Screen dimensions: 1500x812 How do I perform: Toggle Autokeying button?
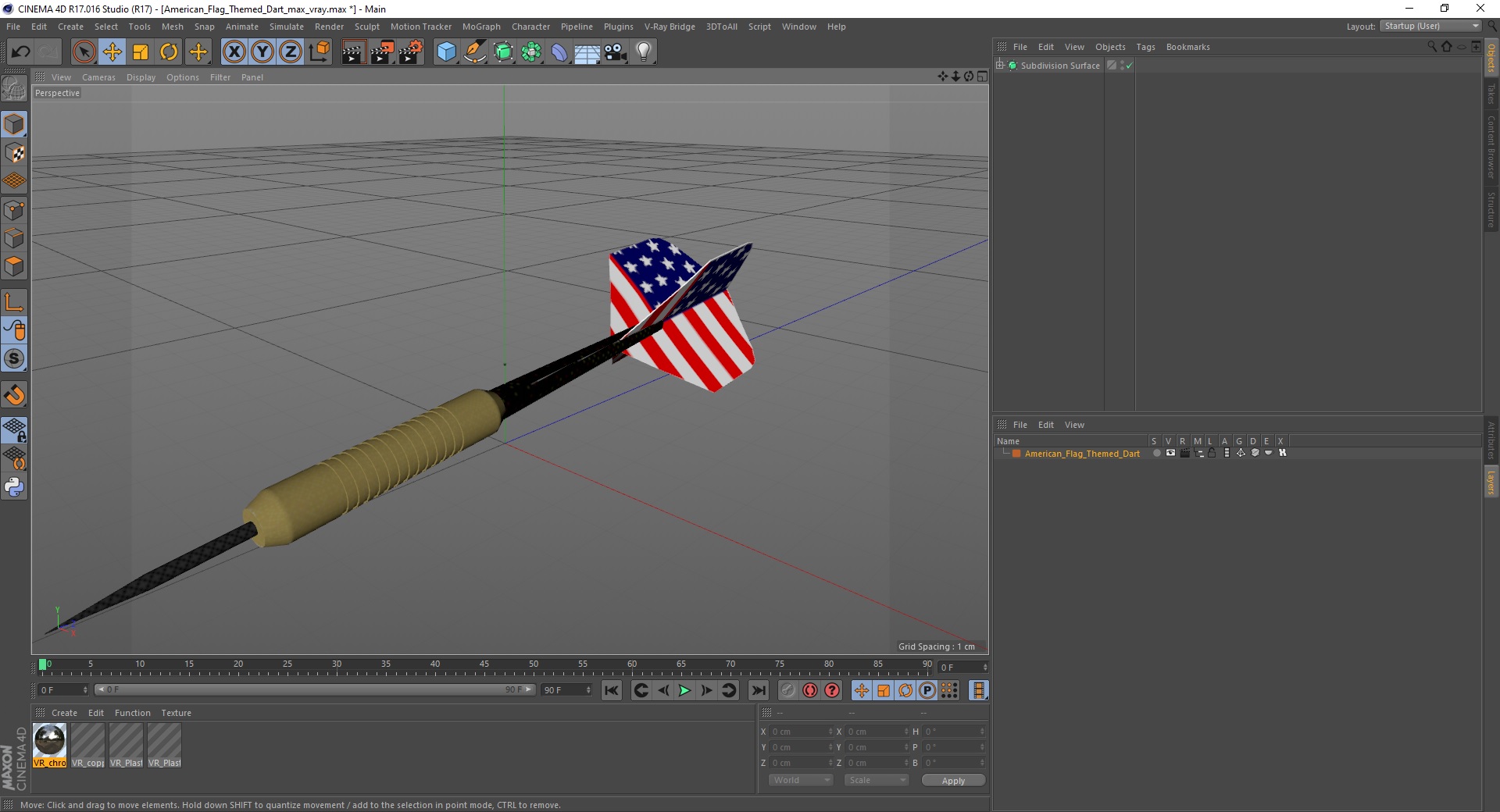(x=810, y=690)
